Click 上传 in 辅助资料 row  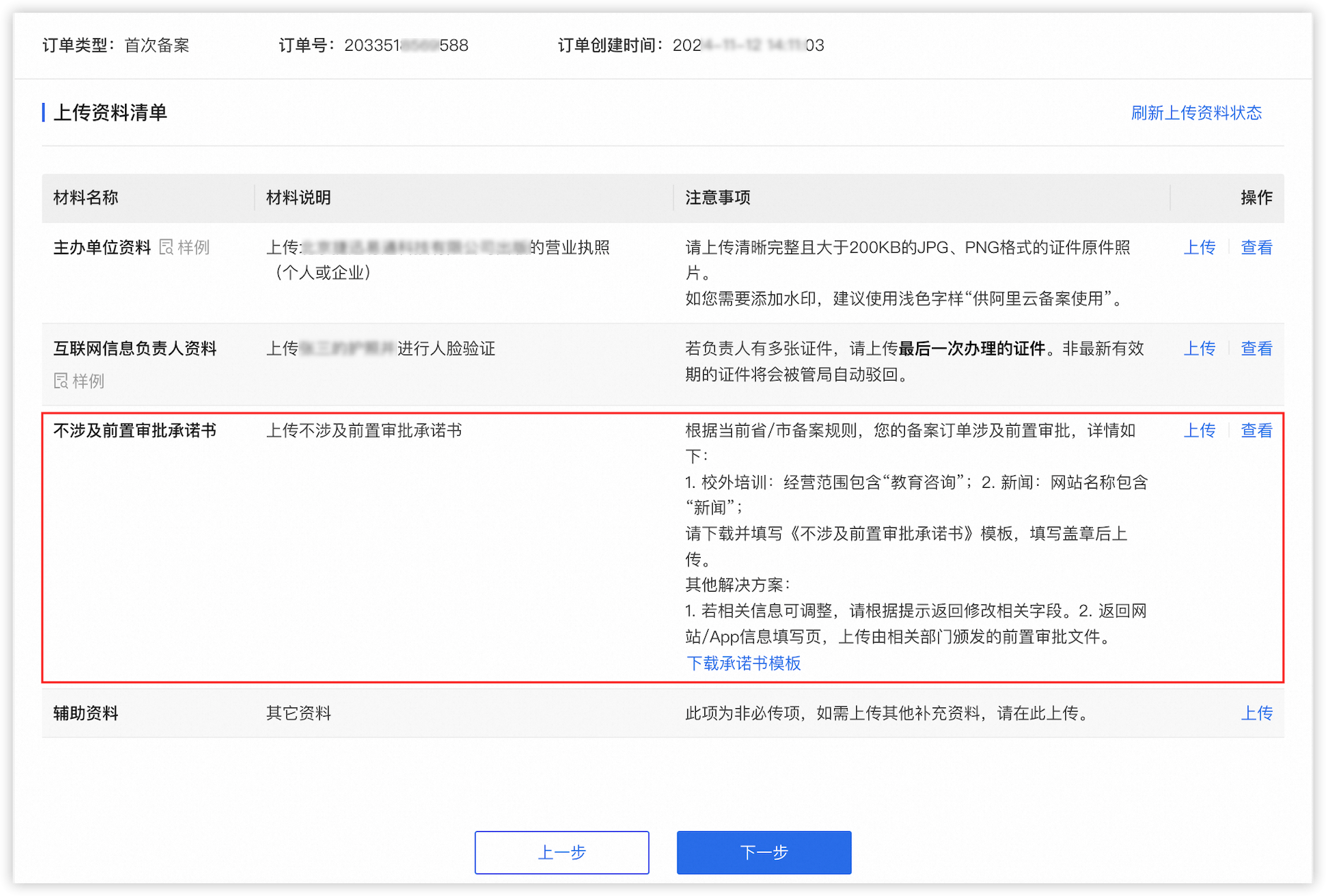pyautogui.click(x=1256, y=713)
